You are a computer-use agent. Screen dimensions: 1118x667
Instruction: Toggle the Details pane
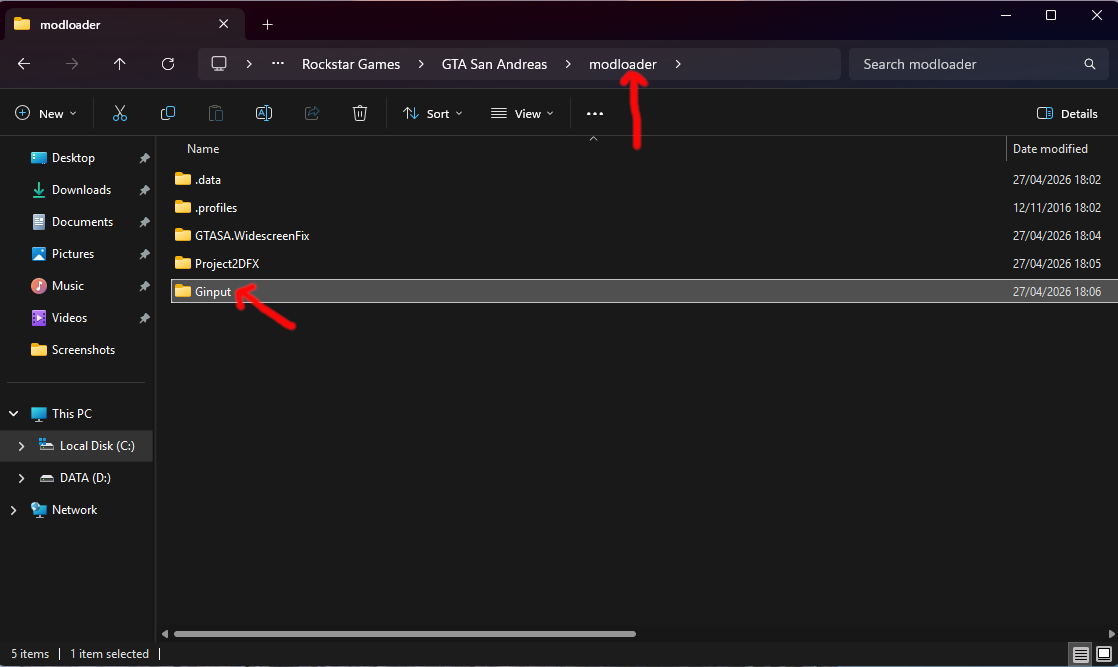click(x=1067, y=113)
